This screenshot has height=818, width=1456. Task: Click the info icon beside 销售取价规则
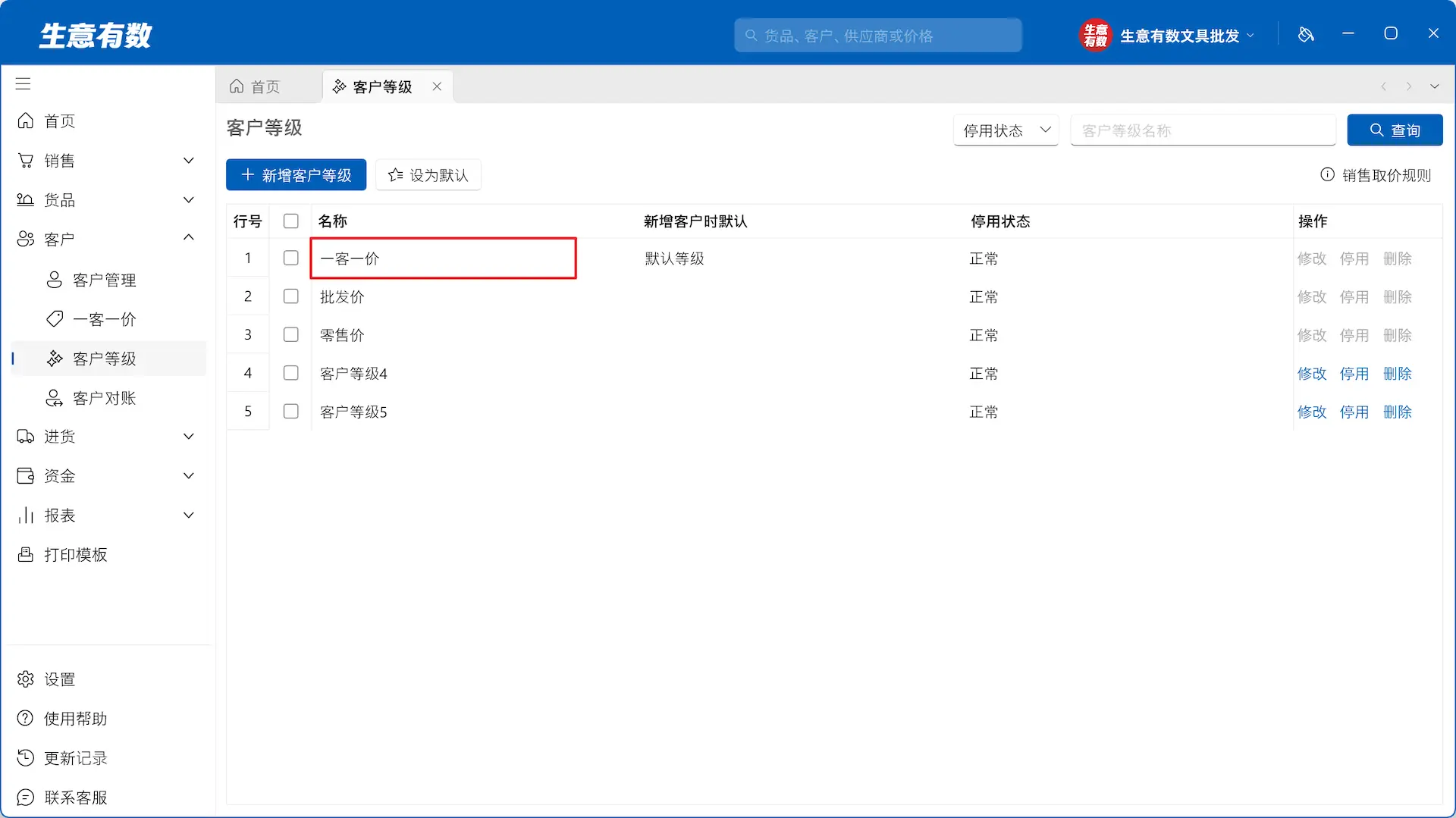pos(1327,174)
